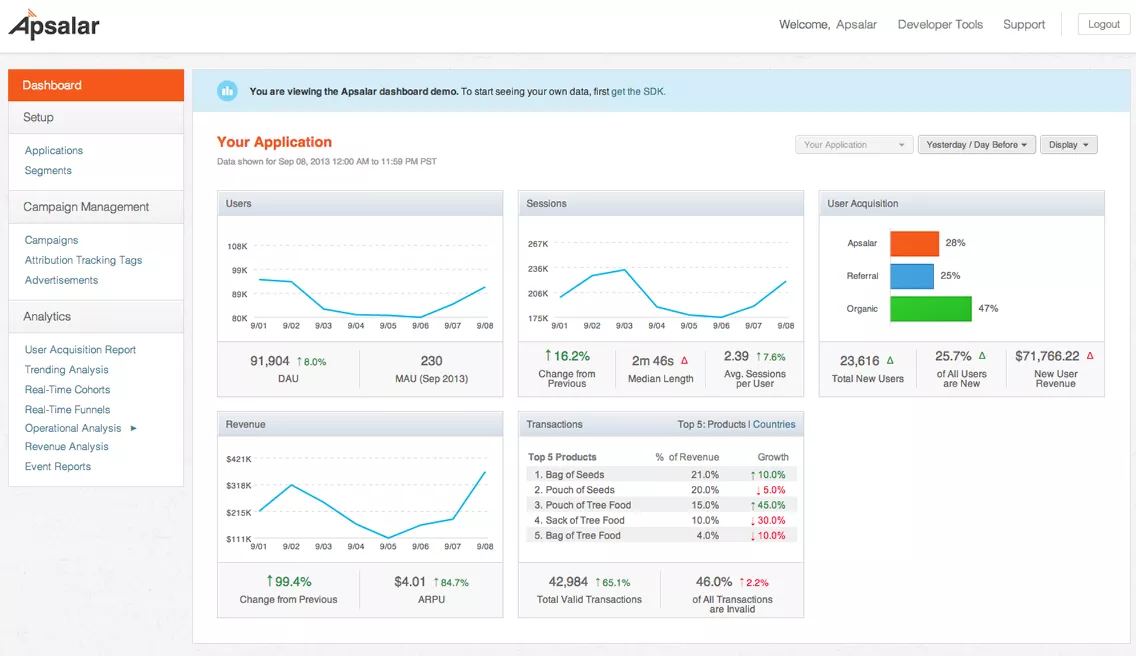Open the Display dropdown

1069,145
